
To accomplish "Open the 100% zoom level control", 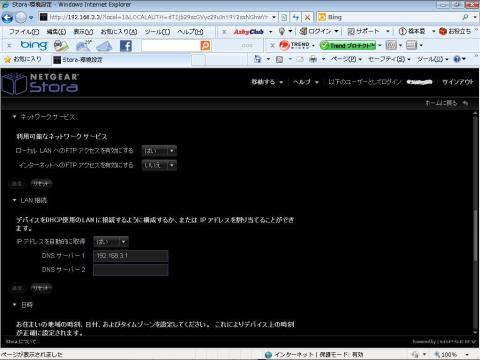I will [452, 354].
